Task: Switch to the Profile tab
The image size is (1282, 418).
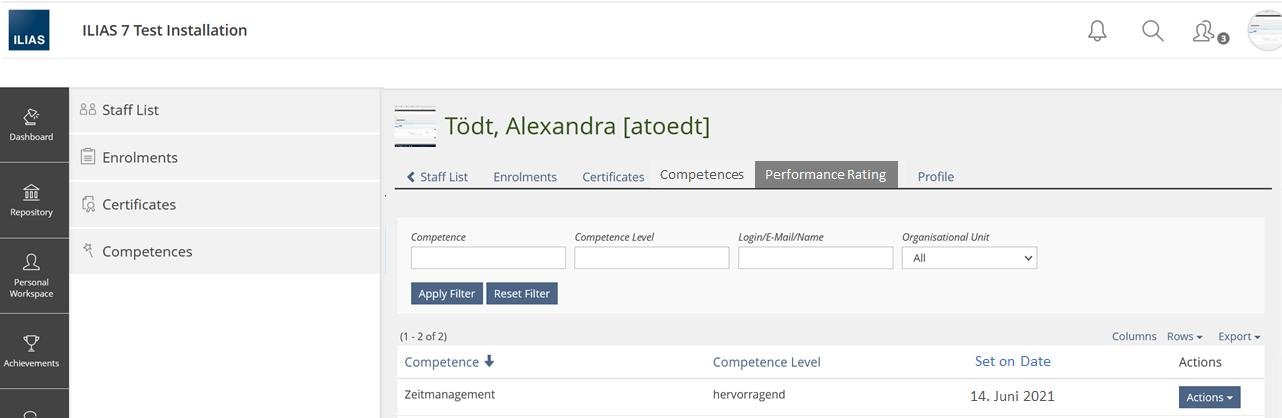Action: pyautogui.click(x=935, y=177)
